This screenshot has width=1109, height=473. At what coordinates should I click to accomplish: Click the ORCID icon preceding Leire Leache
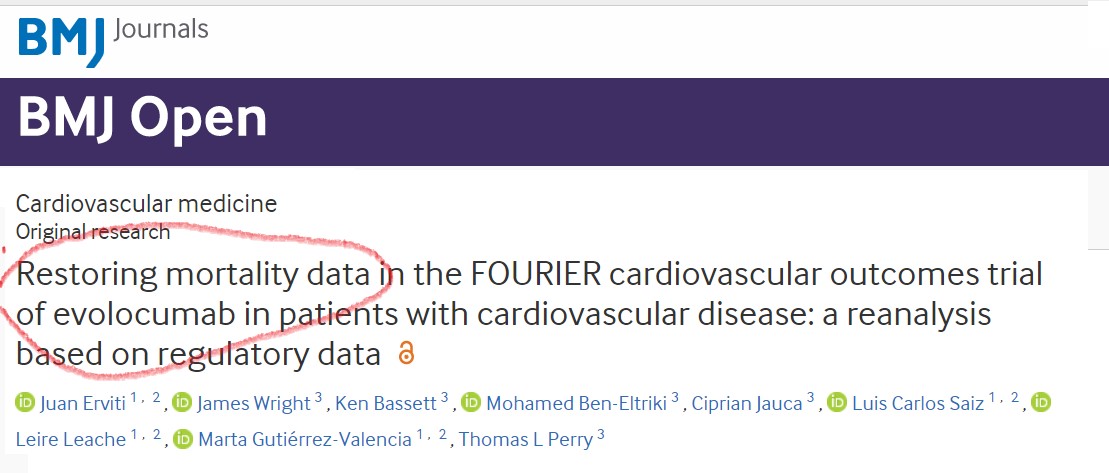[1041, 404]
